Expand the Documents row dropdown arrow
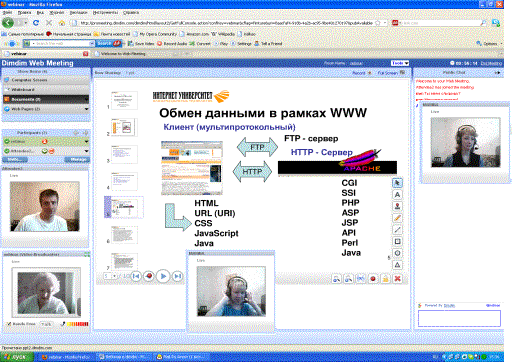This screenshot has width=512, height=362. coord(86,99)
